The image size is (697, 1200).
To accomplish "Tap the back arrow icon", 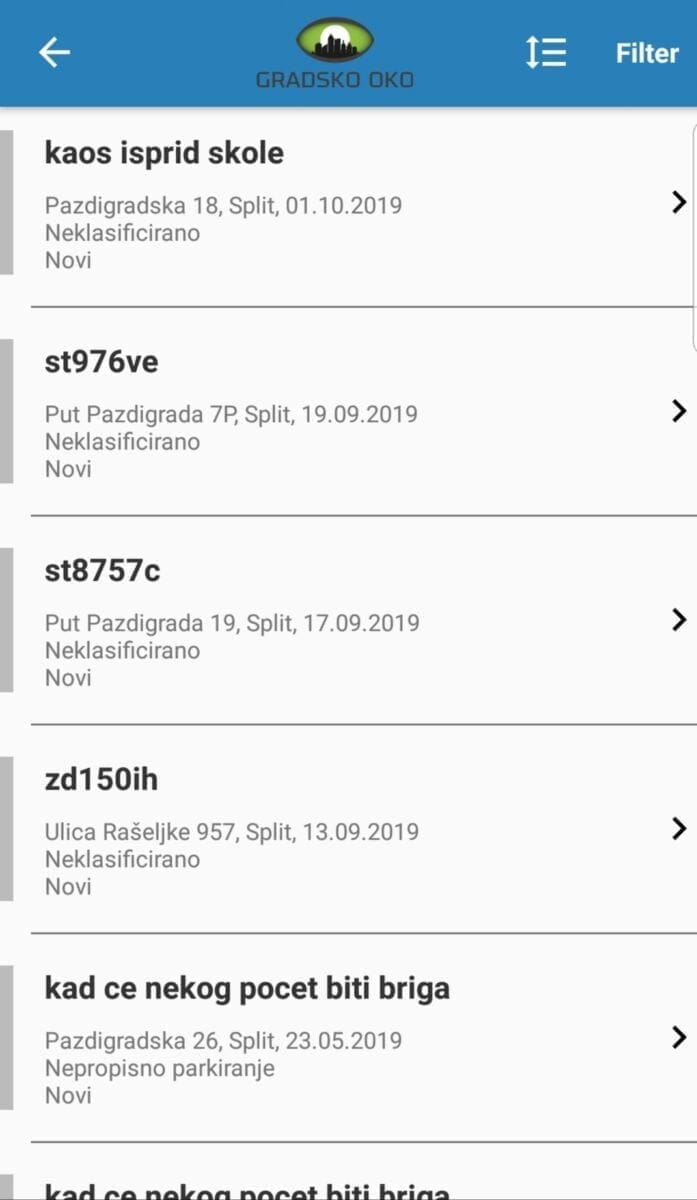I will tap(54, 53).
